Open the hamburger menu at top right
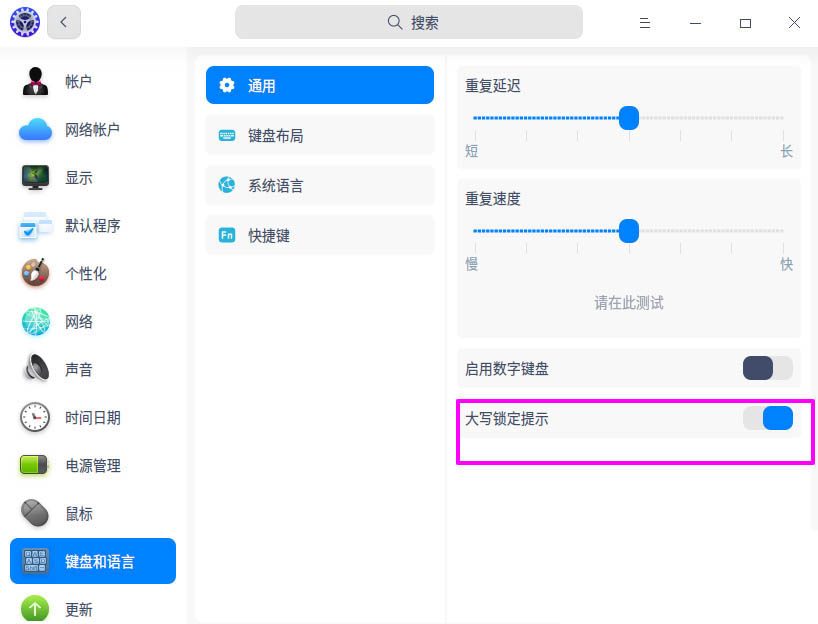 645,22
